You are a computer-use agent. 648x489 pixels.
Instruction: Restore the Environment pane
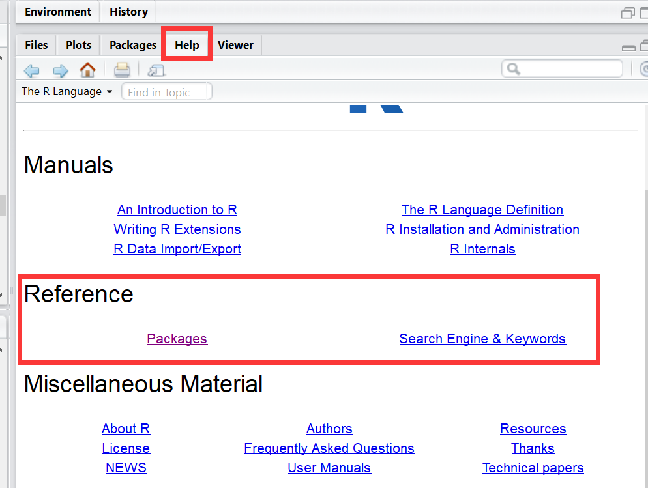coord(628,13)
